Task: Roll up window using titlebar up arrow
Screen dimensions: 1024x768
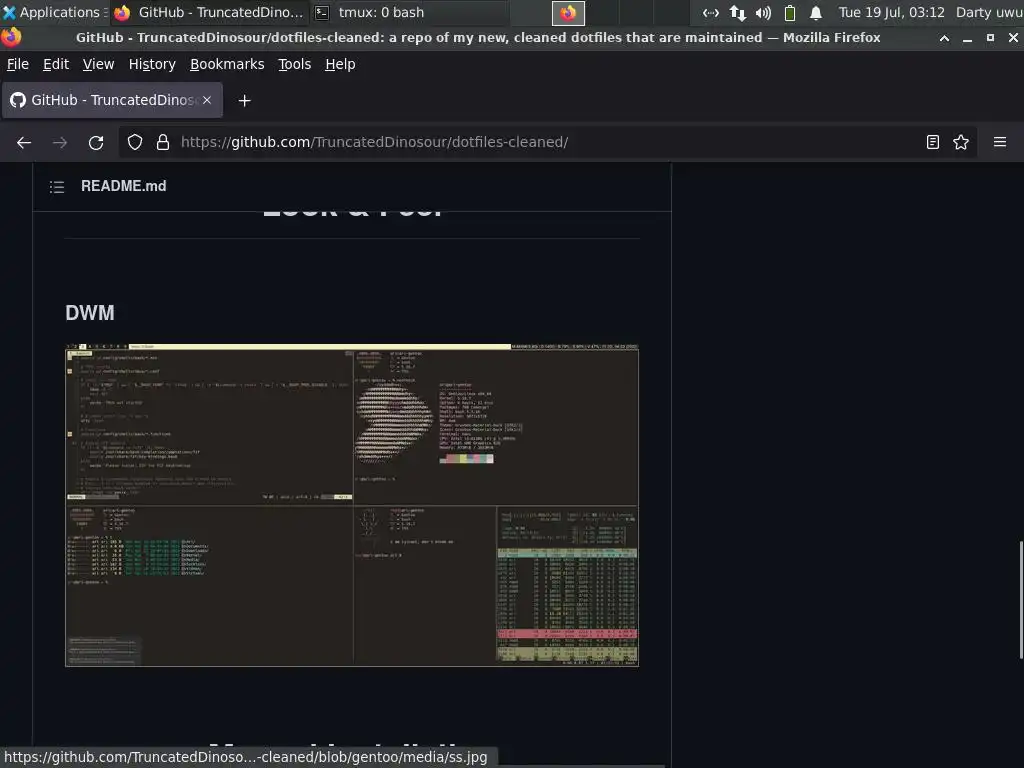Action: pos(944,38)
